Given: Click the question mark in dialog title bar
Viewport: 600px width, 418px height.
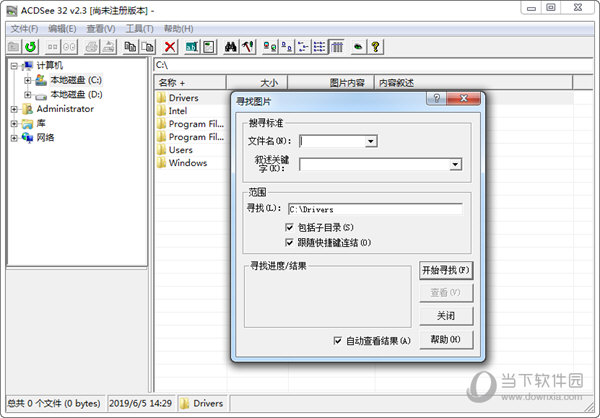Looking at the screenshot, I should pyautogui.click(x=439, y=101).
